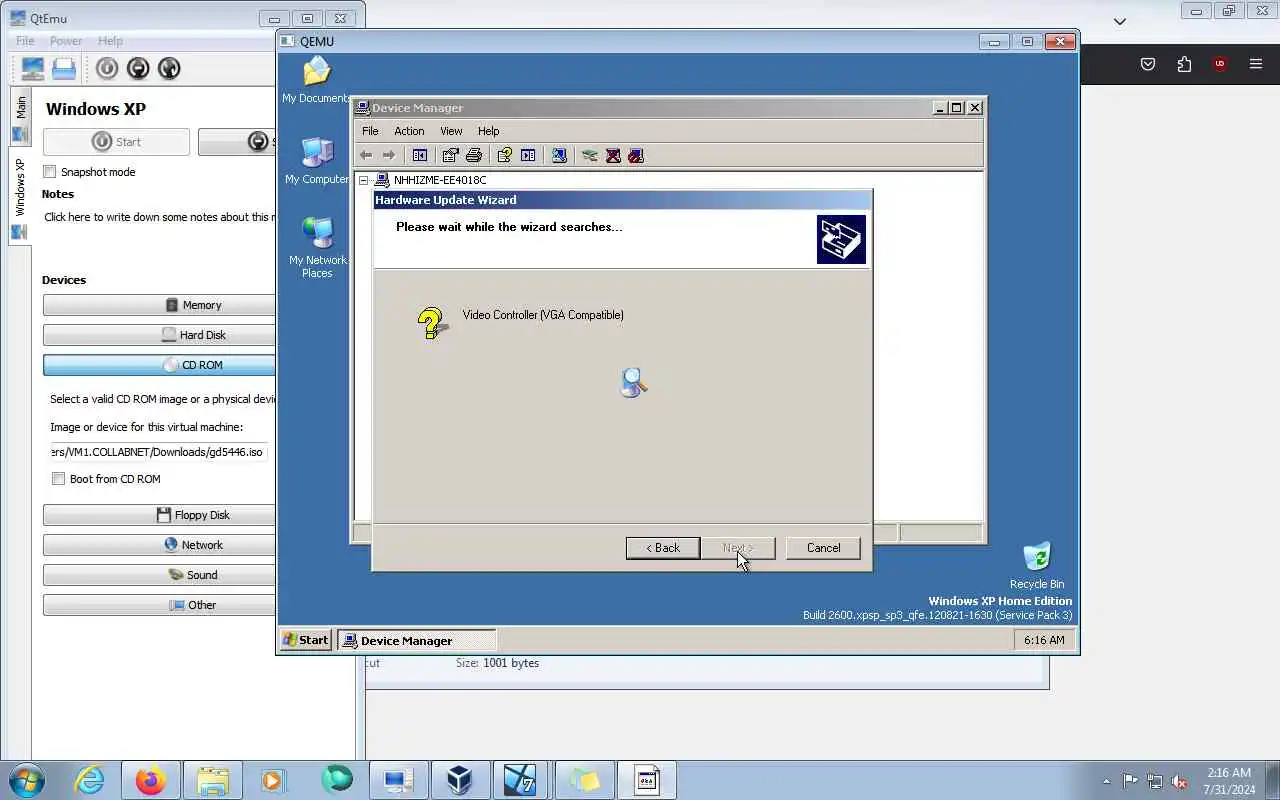Click QtEmu open machine toolbar icon
1280x800 pixels.
(64, 68)
